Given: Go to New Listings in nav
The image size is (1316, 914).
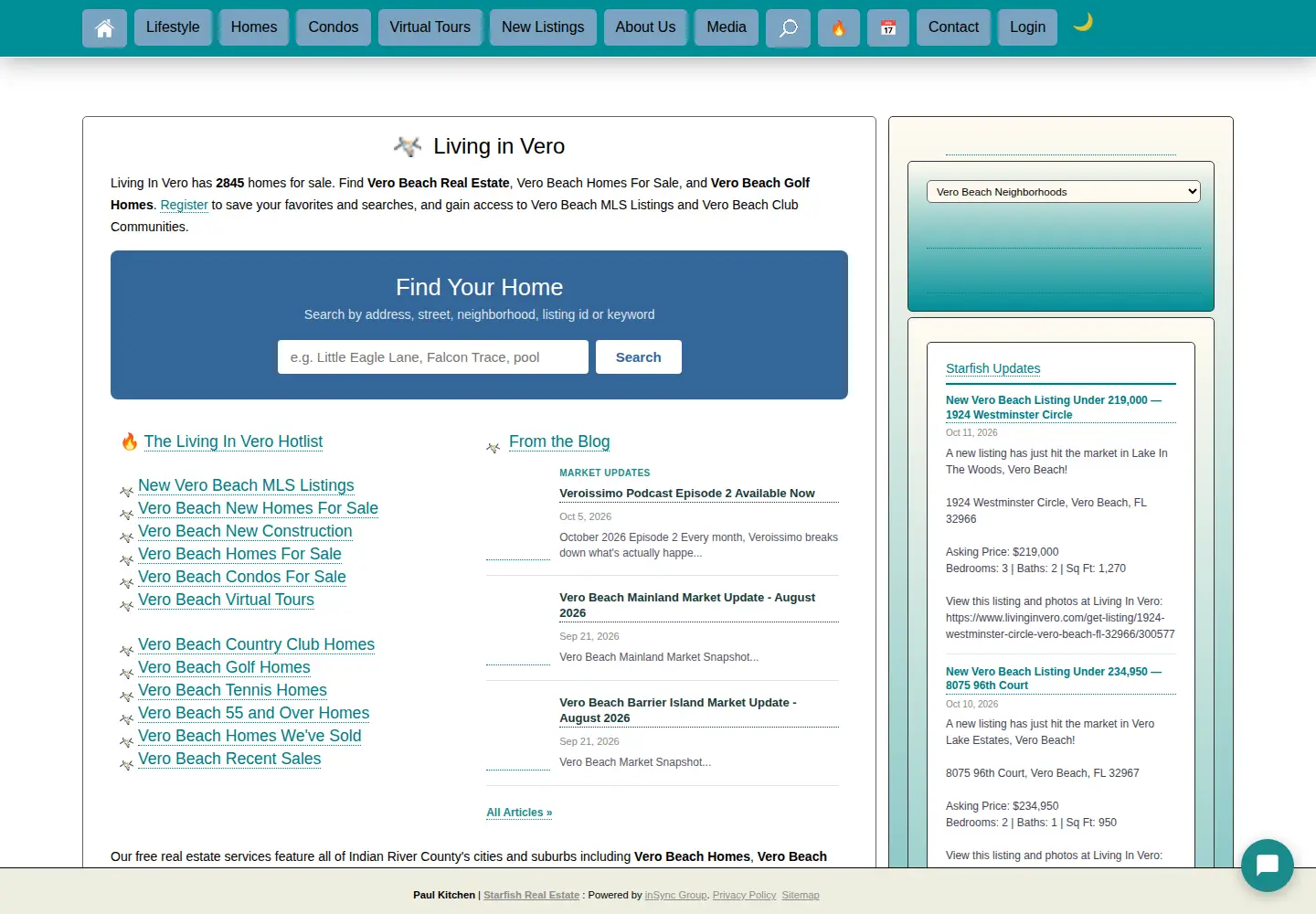Looking at the screenshot, I should click(x=543, y=27).
